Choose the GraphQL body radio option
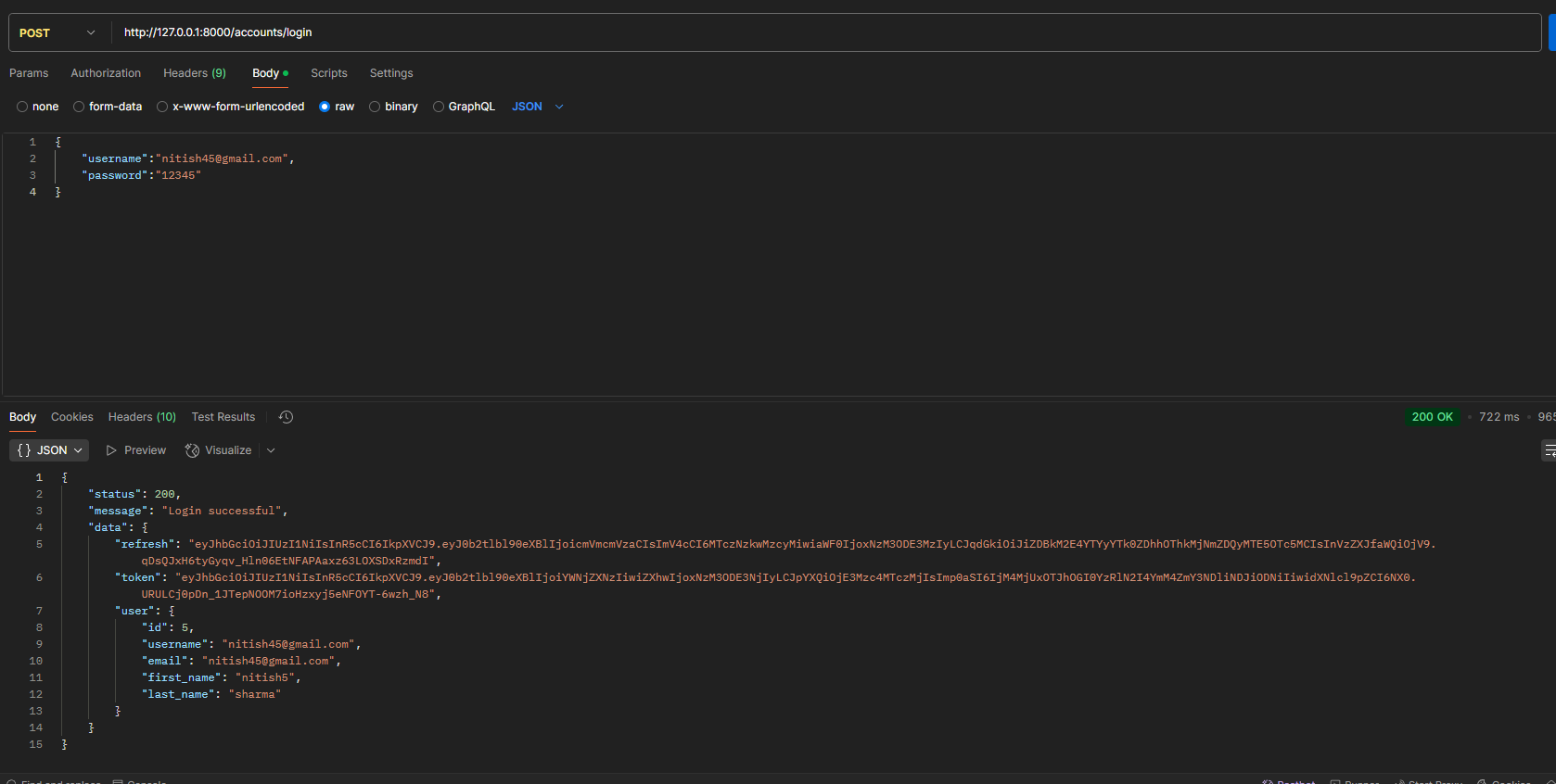Viewport: 1556px width, 784px height. [x=439, y=107]
